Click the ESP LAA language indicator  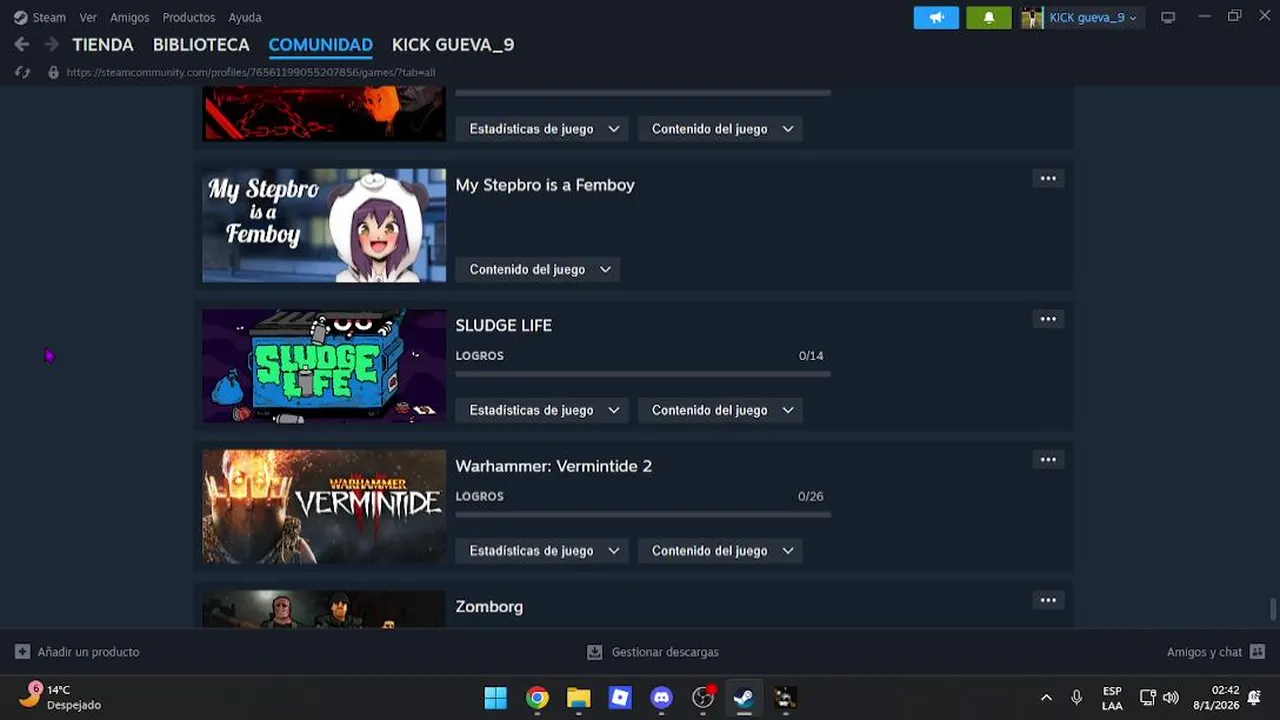click(1112, 698)
